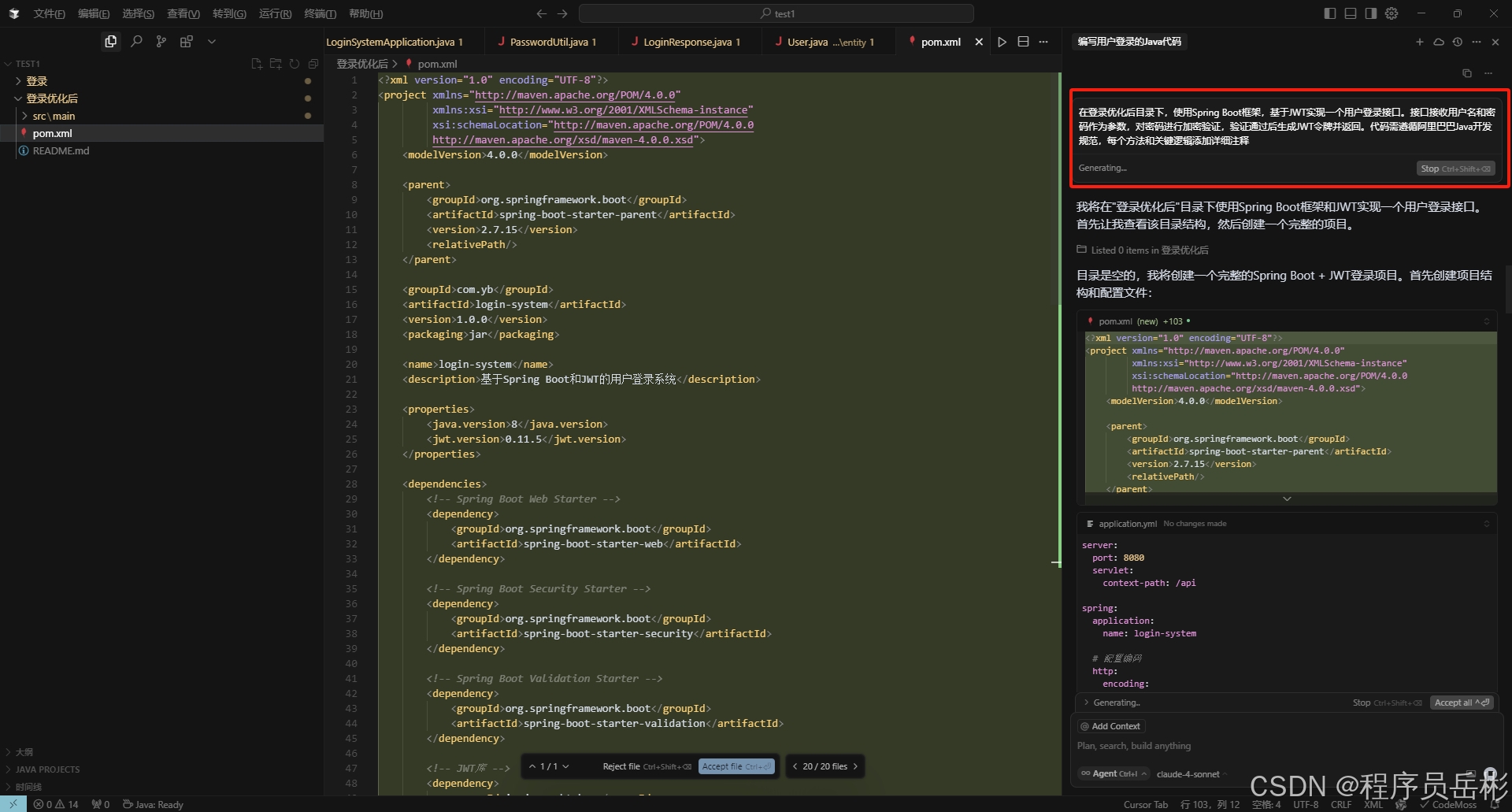Stop generating in the prompt box
The image size is (1512, 812).
(x=1455, y=169)
